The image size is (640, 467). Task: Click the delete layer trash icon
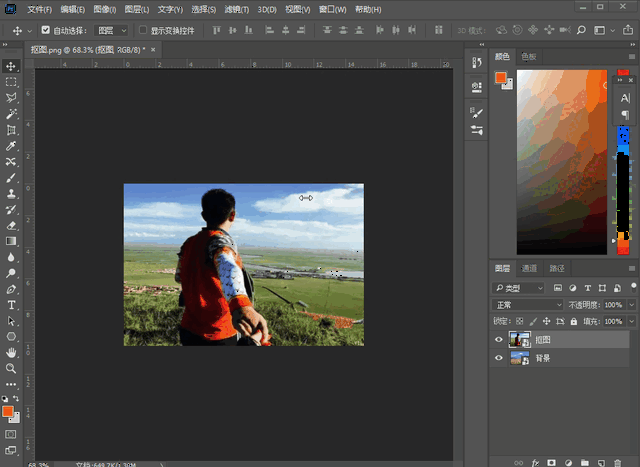coord(618,463)
